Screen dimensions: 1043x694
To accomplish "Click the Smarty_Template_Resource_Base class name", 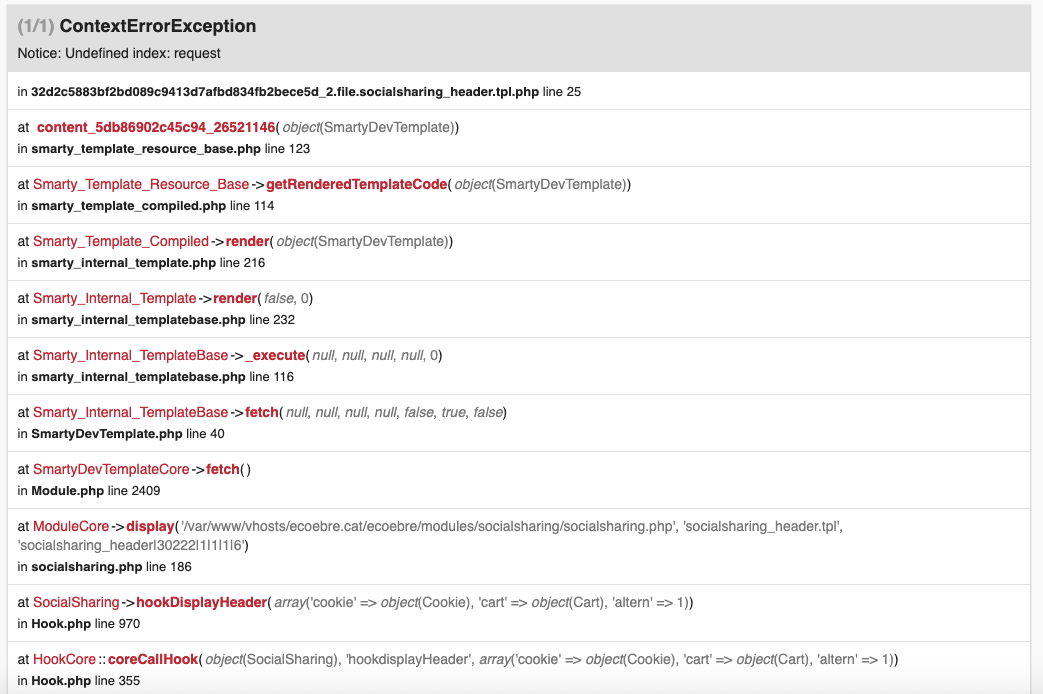I will (141, 184).
